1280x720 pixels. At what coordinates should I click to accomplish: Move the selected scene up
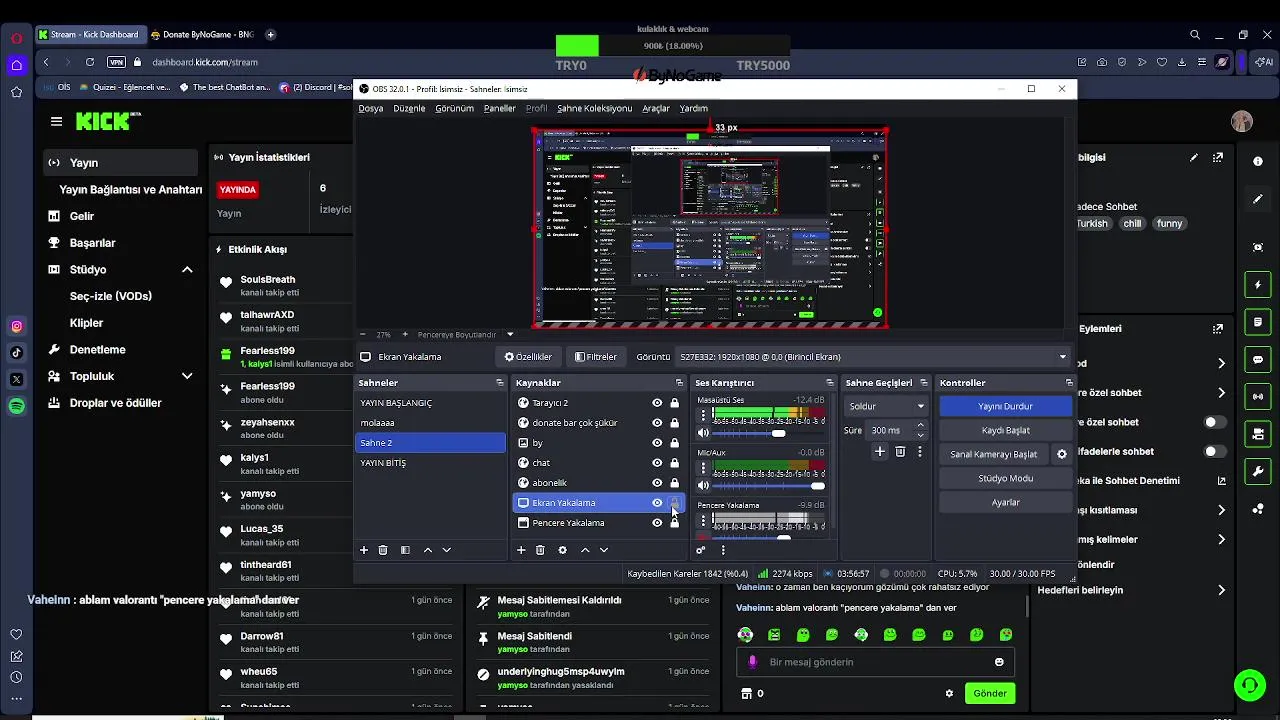428,550
